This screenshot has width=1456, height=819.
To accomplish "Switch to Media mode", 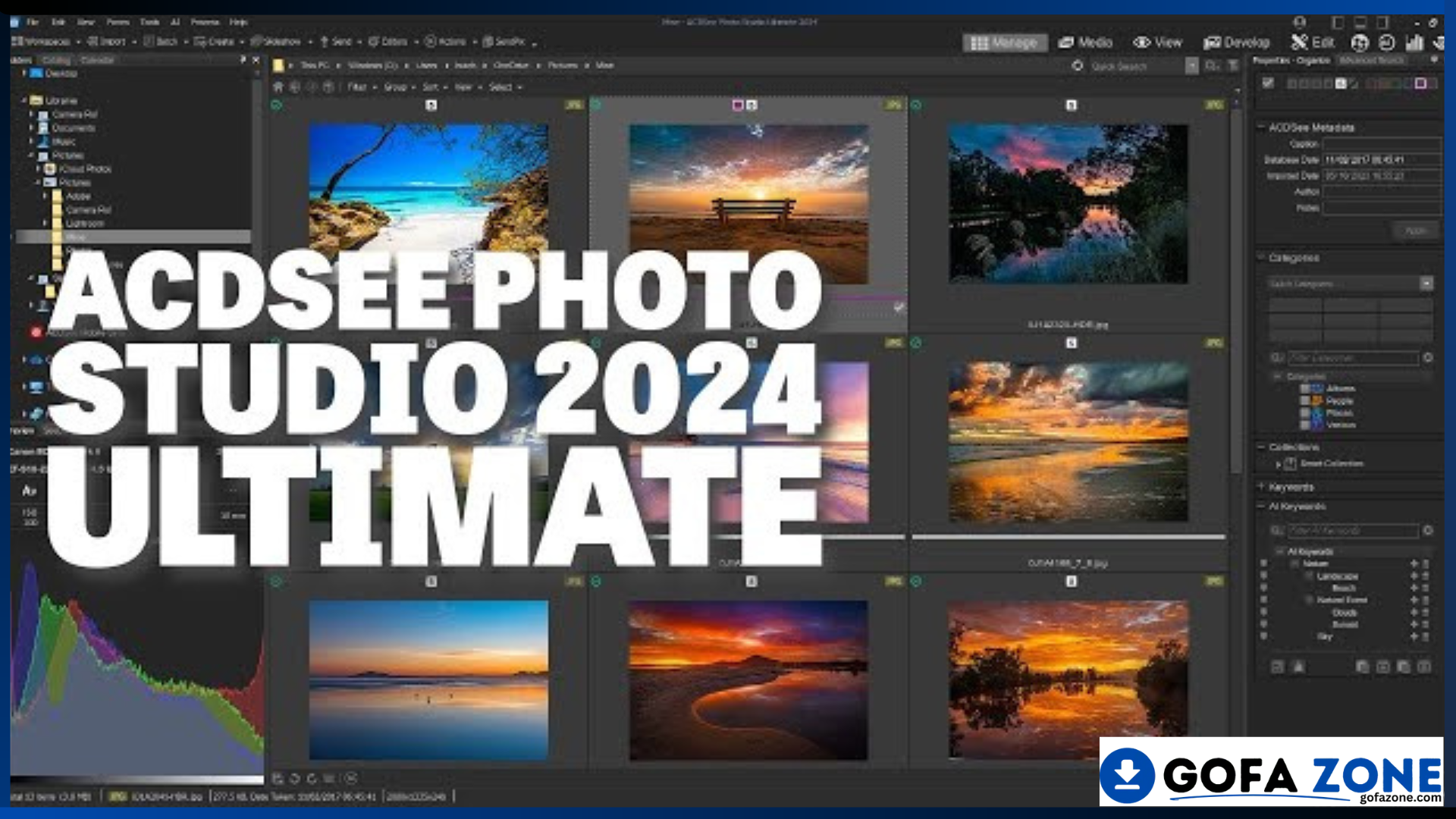I will 1085,42.
